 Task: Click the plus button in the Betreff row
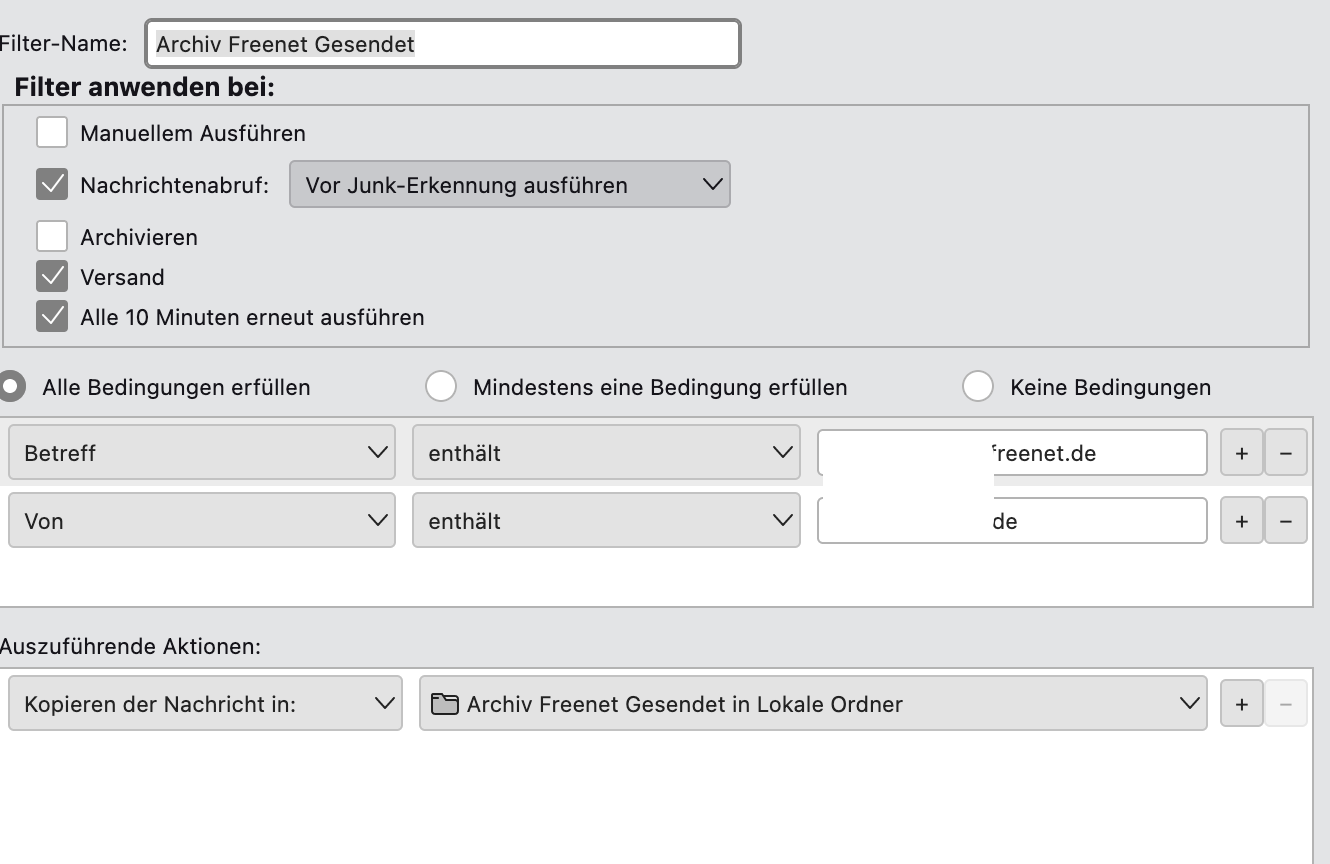point(1241,453)
